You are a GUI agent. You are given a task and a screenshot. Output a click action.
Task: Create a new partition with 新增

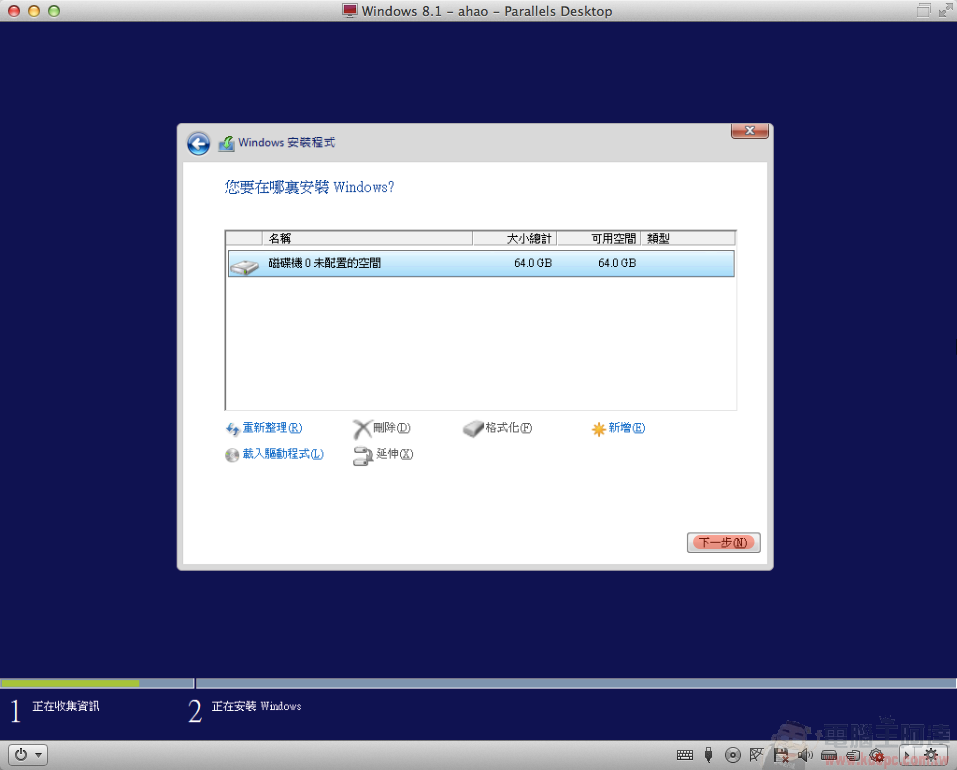pyautogui.click(x=627, y=428)
